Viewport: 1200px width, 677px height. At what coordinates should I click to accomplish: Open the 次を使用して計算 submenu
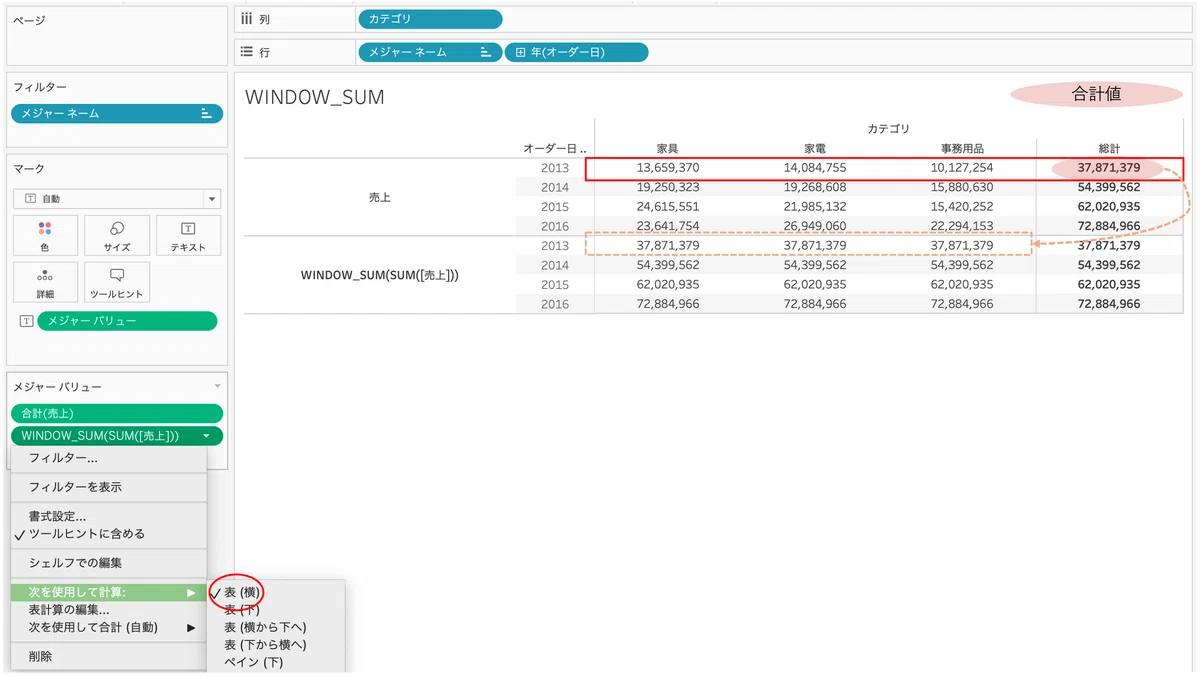pos(108,592)
